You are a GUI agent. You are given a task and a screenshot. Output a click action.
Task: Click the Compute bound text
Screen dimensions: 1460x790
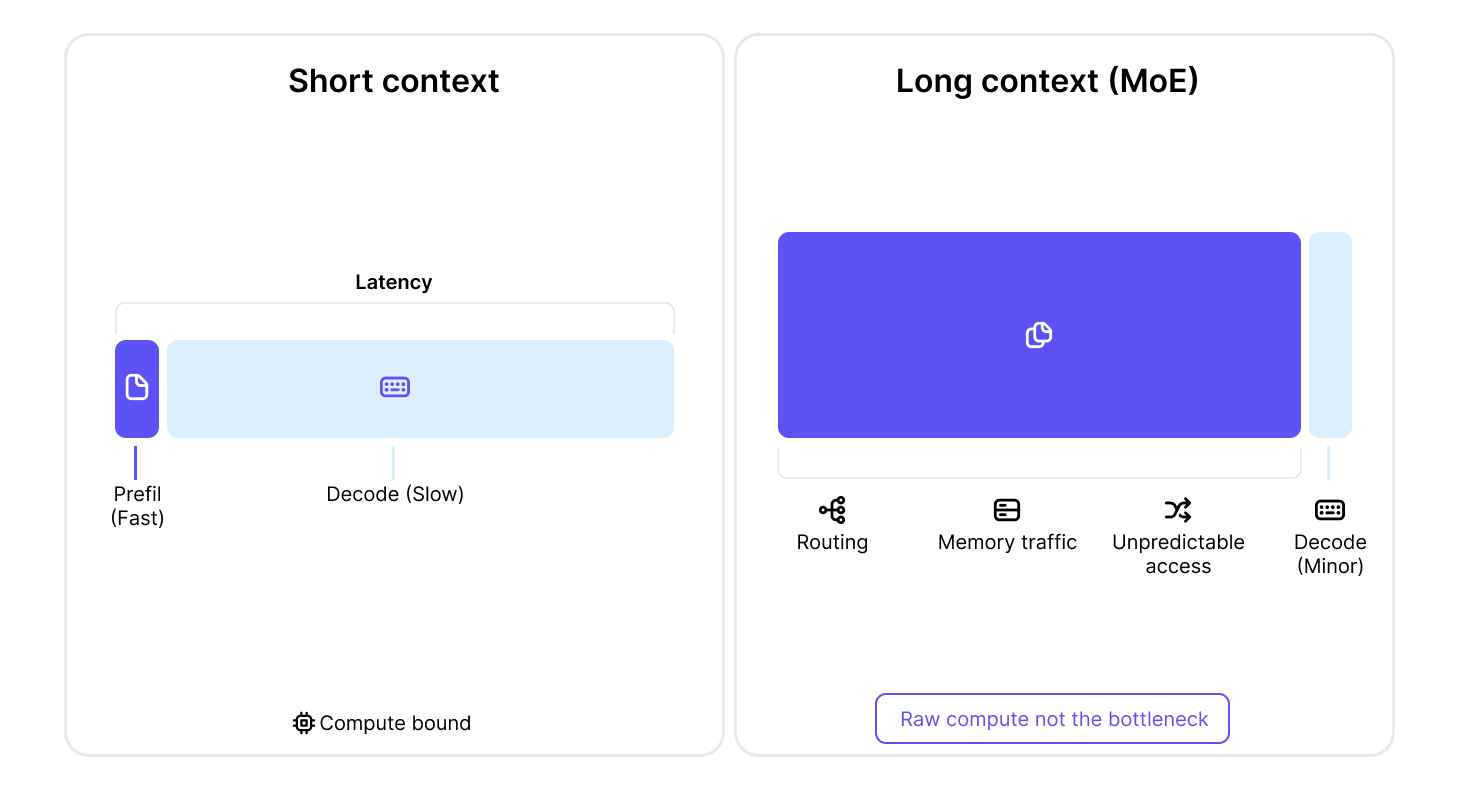click(395, 723)
